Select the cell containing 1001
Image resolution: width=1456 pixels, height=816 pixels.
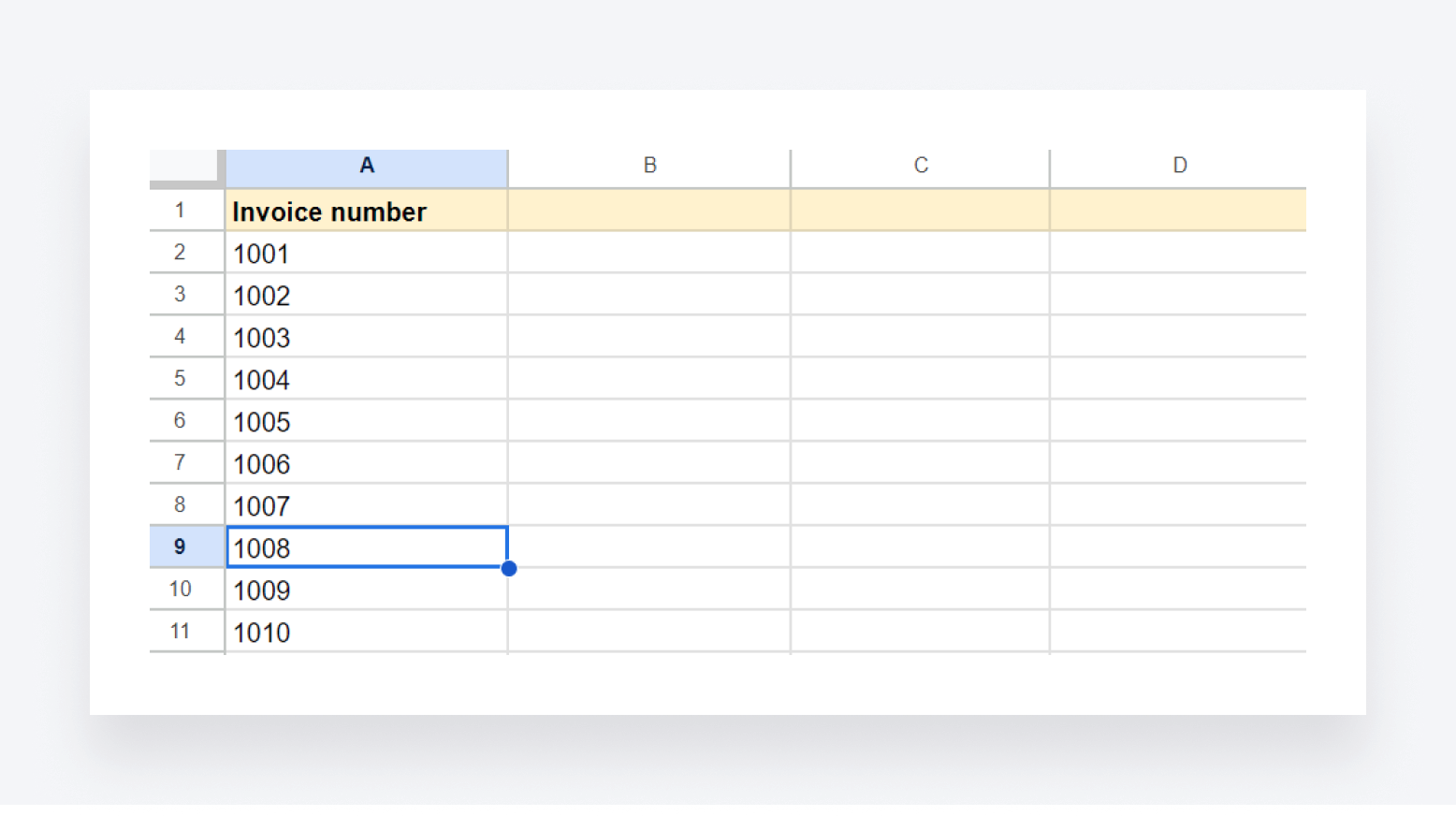click(x=366, y=253)
